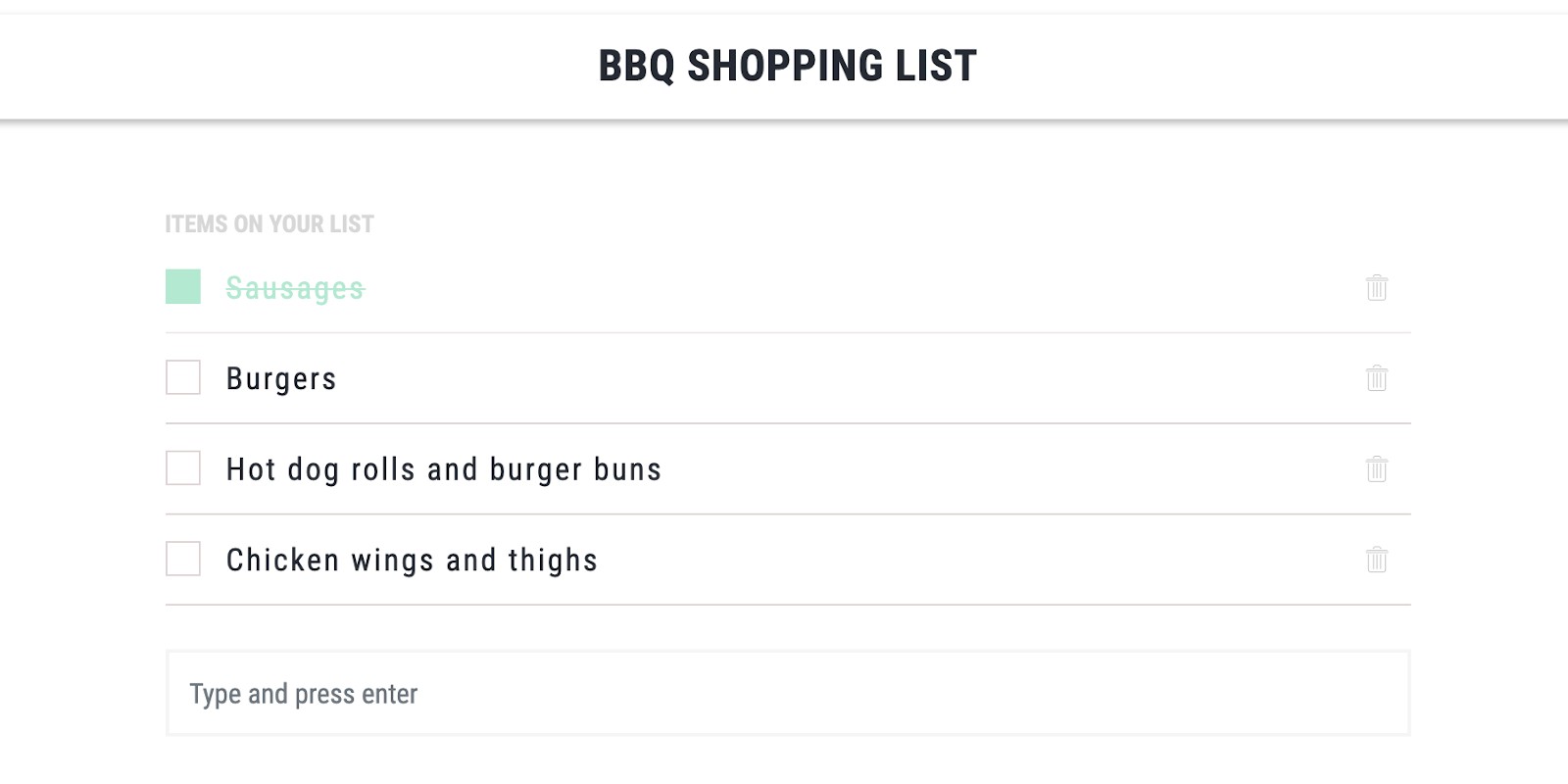Click the crossed-out Sausages label
The image size is (1568, 784).
click(x=295, y=288)
